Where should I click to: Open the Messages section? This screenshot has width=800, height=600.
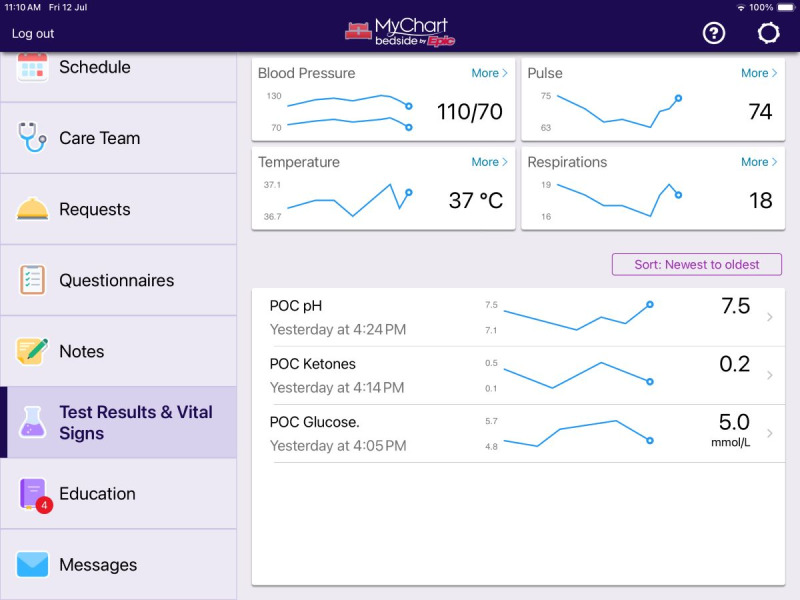tap(118, 564)
